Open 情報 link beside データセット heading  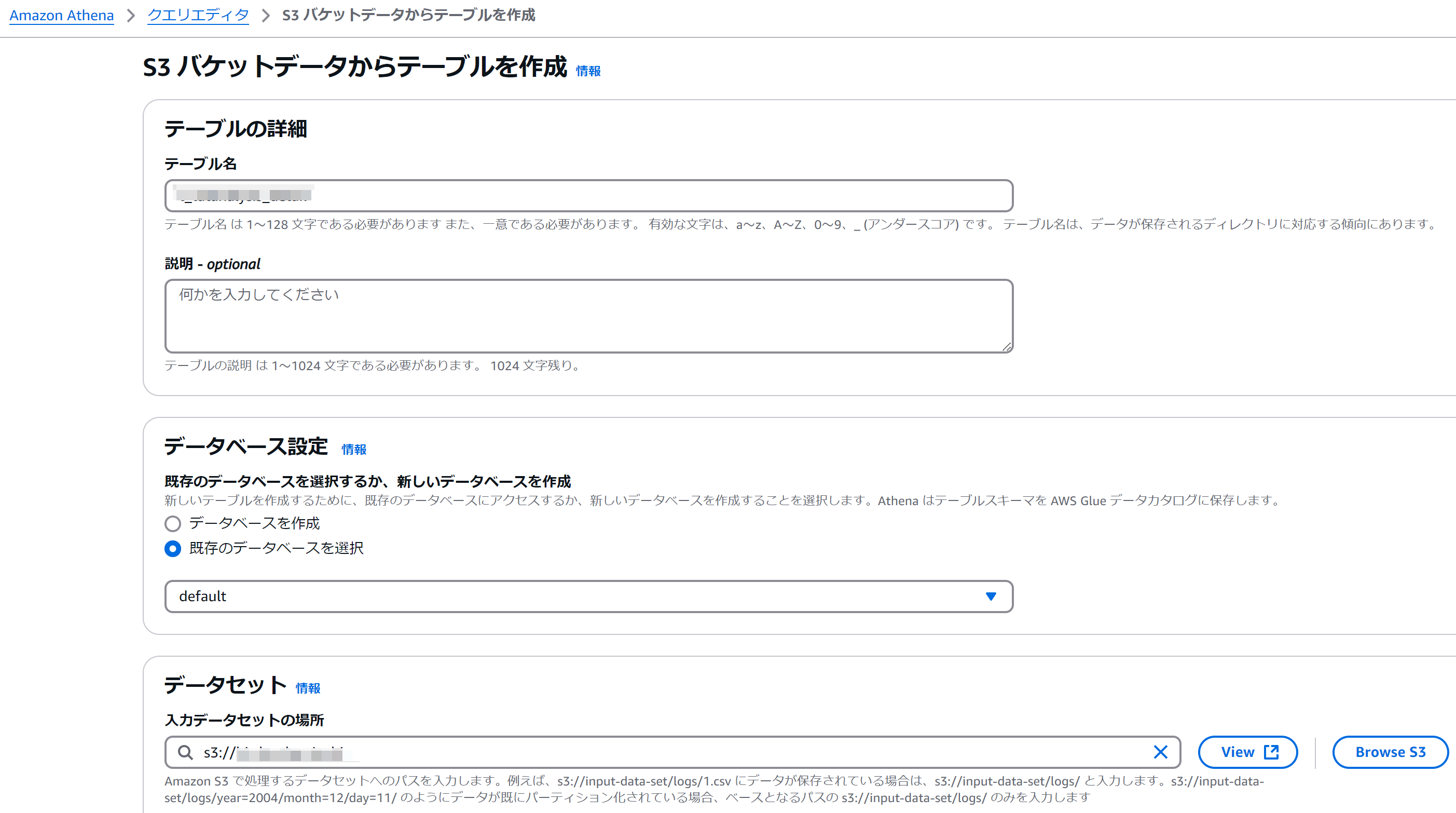pyautogui.click(x=308, y=688)
